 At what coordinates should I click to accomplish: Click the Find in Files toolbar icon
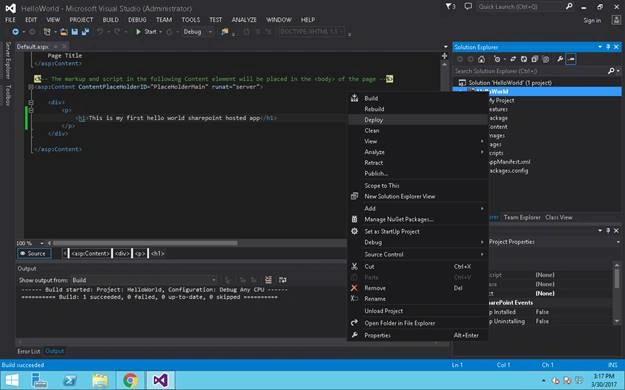click(225, 32)
